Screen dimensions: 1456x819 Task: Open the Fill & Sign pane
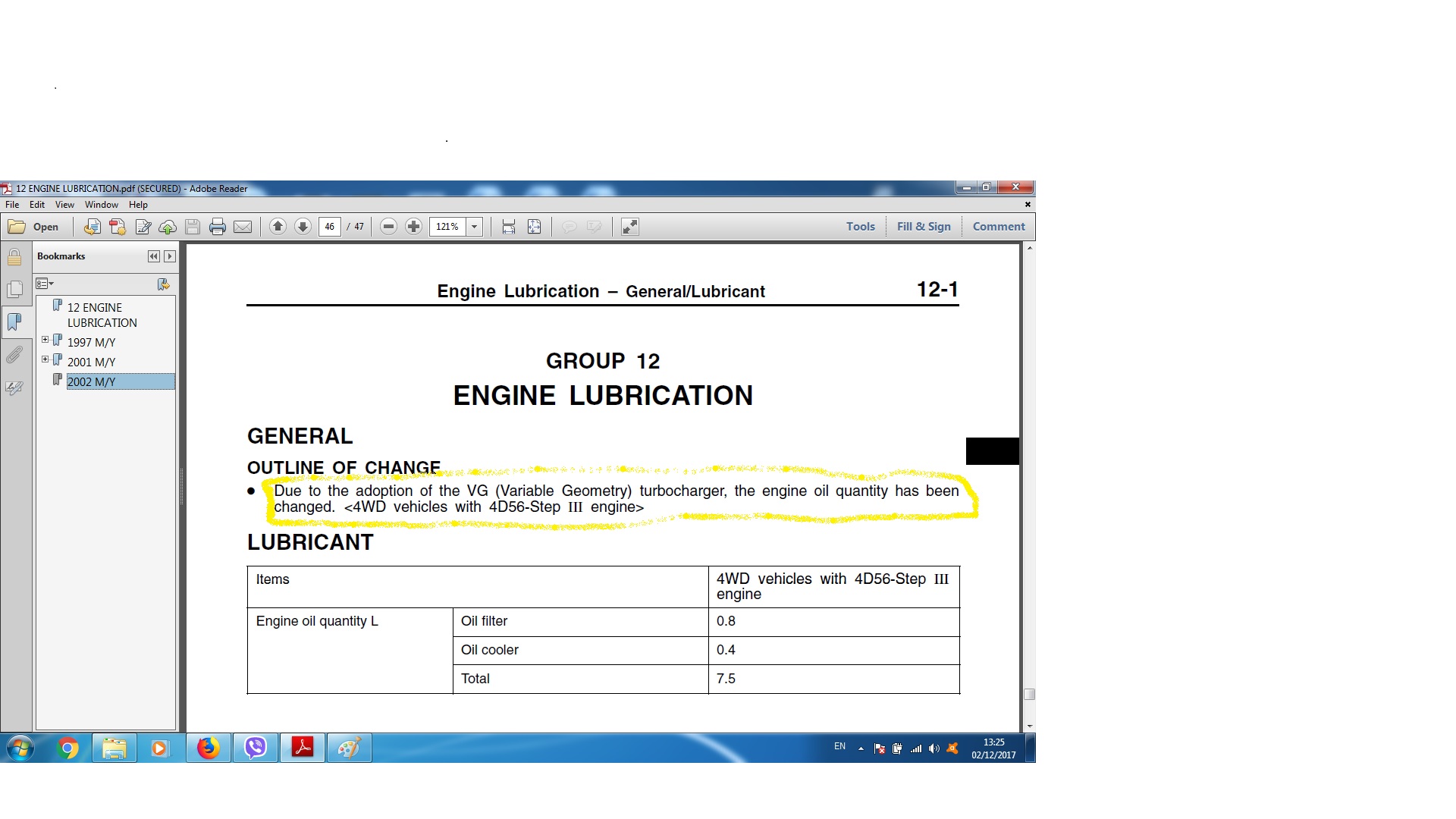point(923,227)
